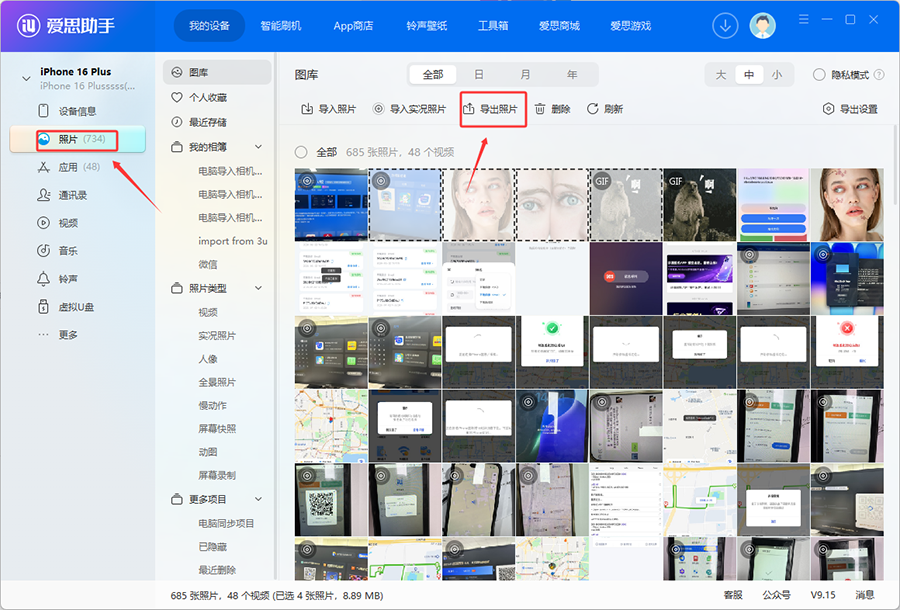Collapse the 我的相簿 section
The height and width of the screenshot is (610, 900).
(258, 147)
